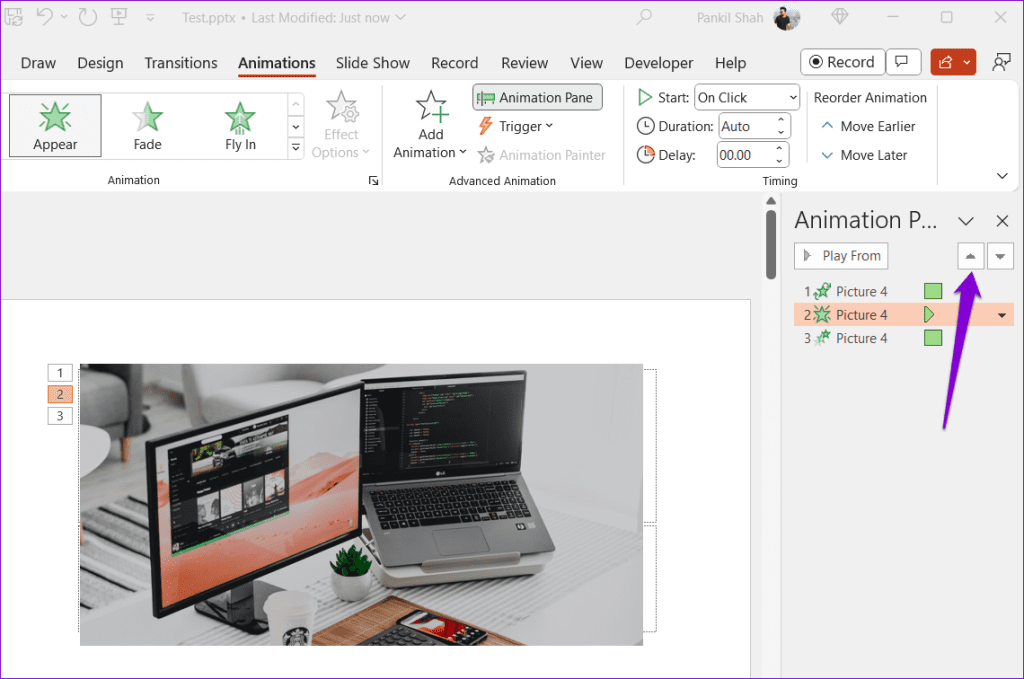This screenshot has height=679, width=1024.
Task: Open Effect Options in the ribbon
Action: (342, 124)
